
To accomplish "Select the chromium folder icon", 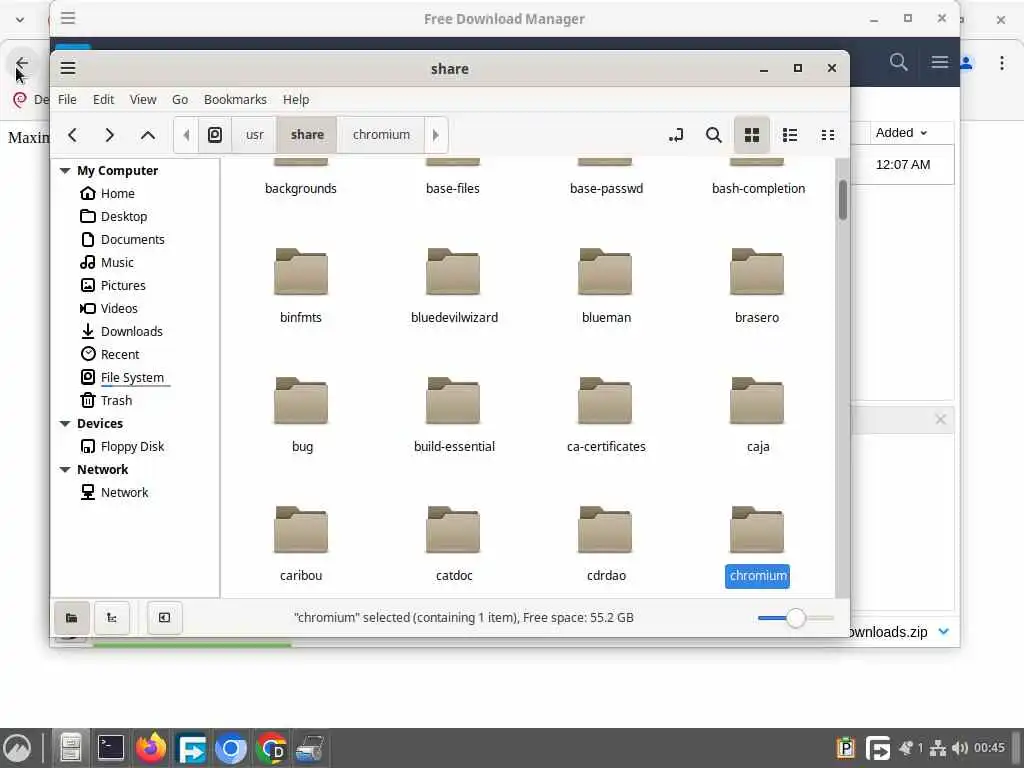I will (x=757, y=530).
